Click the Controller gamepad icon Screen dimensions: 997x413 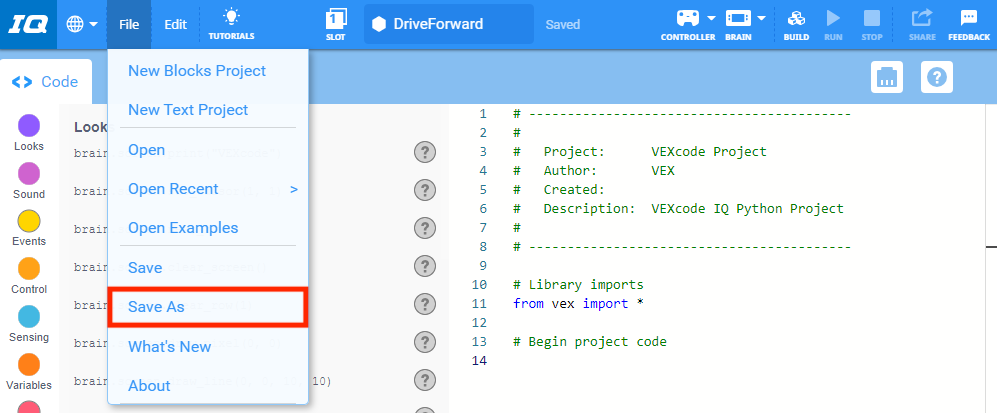[687, 18]
